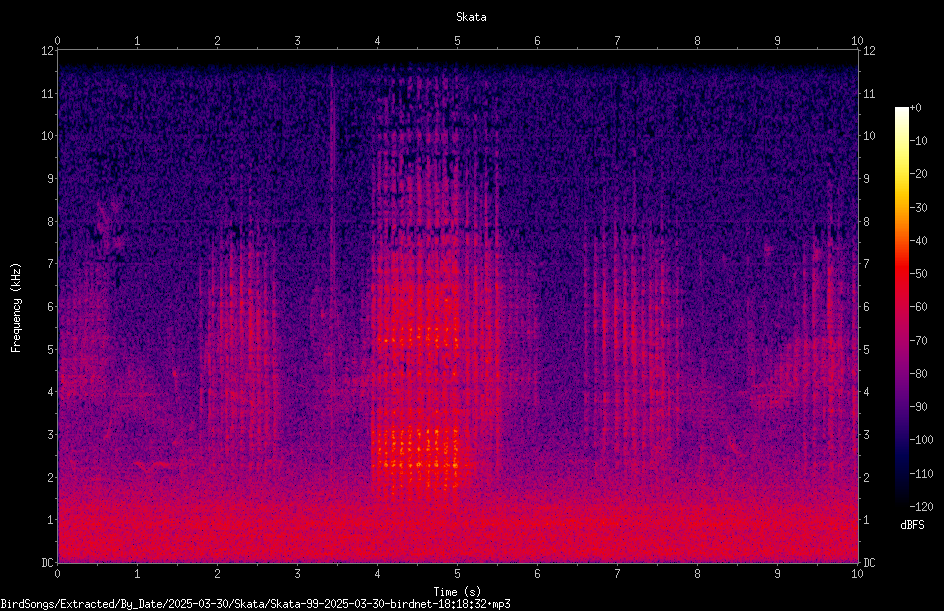
Task: Click "2" on the top time axis
Action: [217, 41]
